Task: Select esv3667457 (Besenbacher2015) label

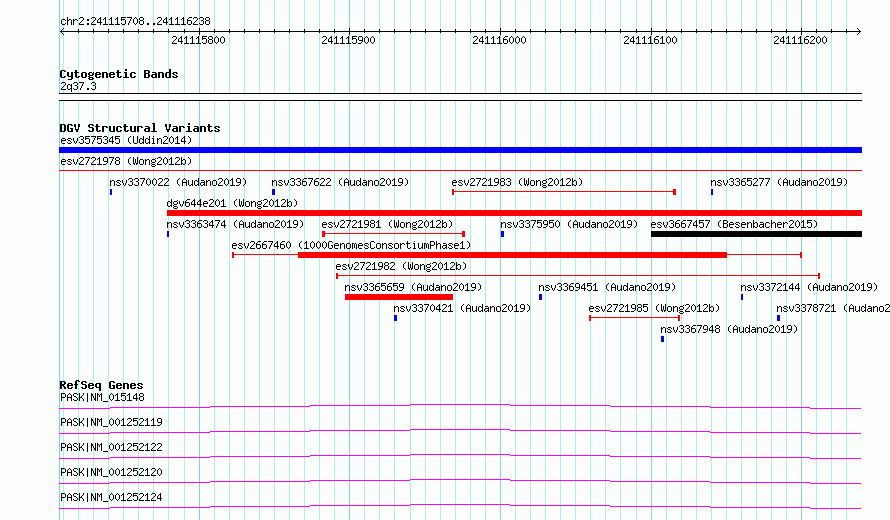Action: [x=734, y=224]
